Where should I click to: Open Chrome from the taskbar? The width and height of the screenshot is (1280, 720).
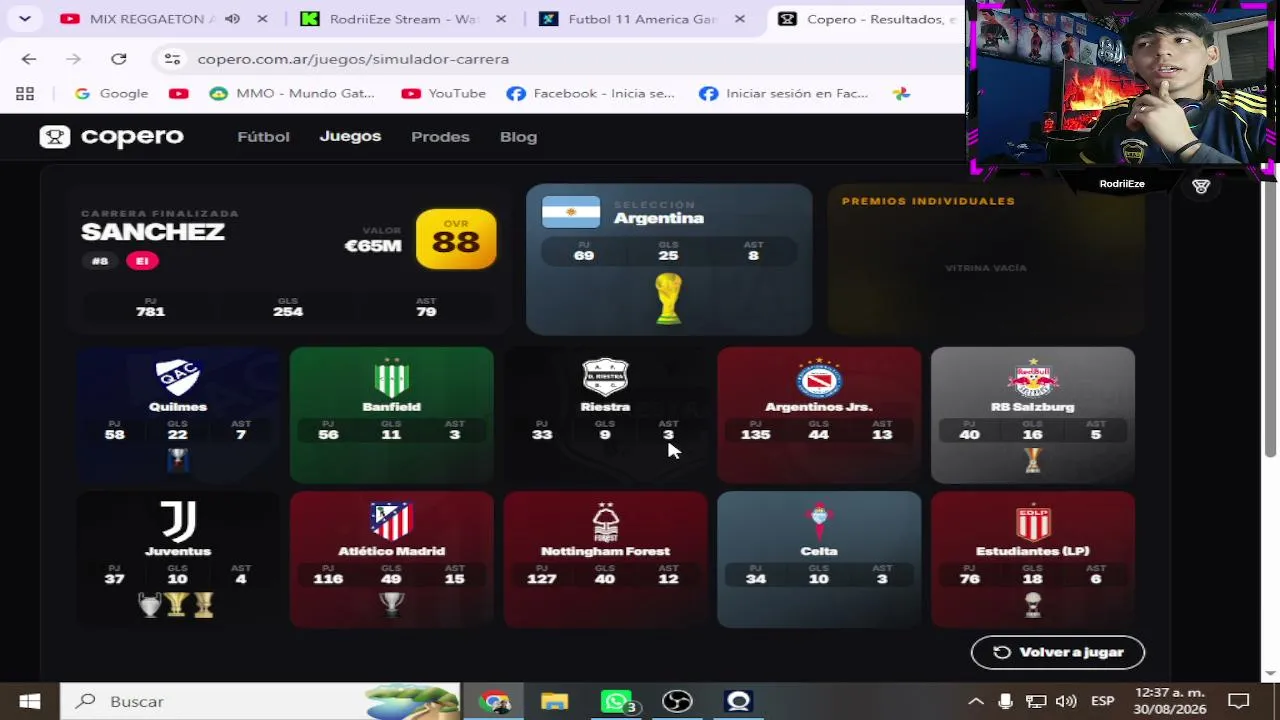click(x=494, y=701)
